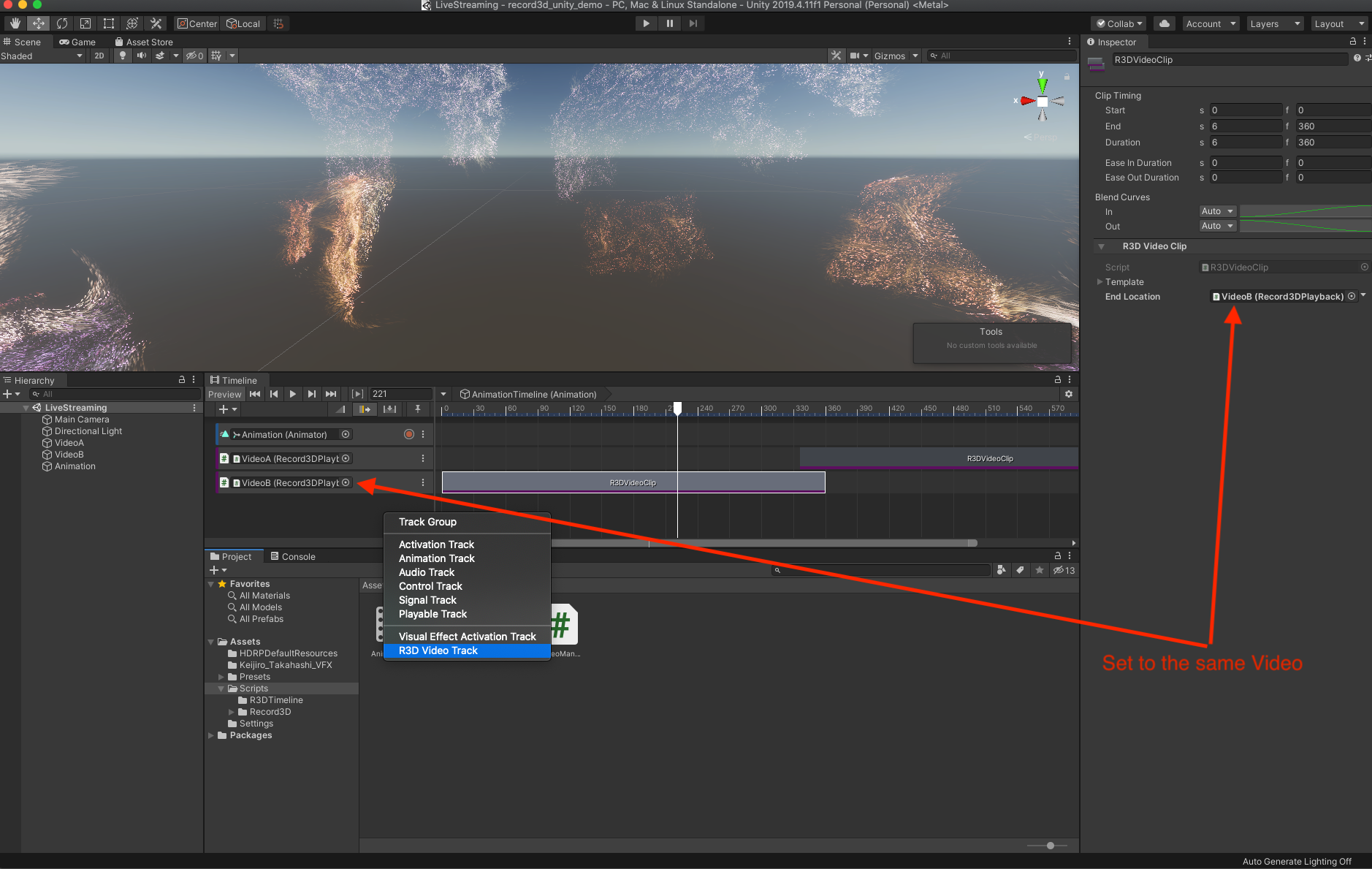Image resolution: width=1372 pixels, height=869 pixels.
Task: Switch to the Console tab
Action: coord(293,556)
